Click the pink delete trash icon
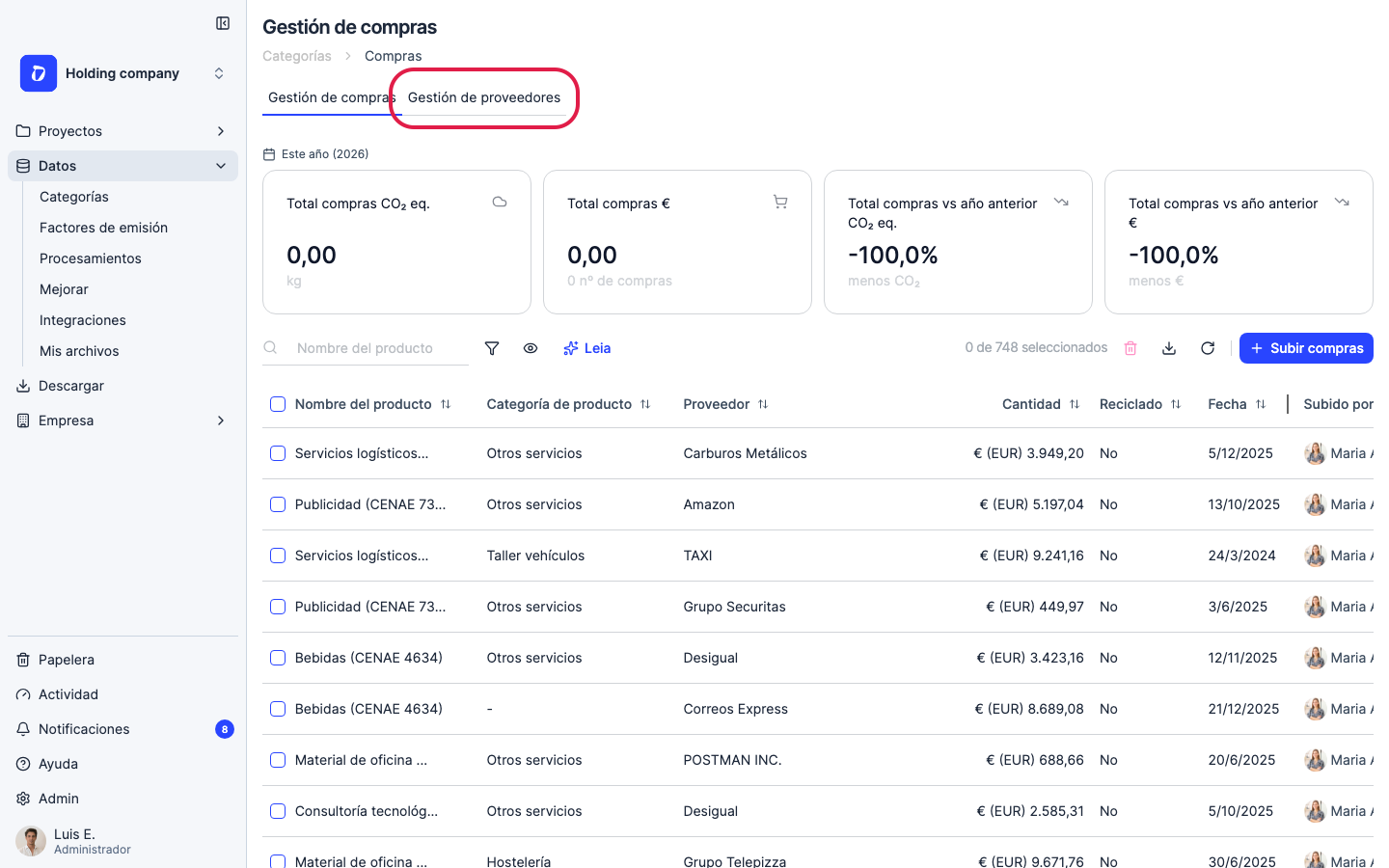 1130,348
